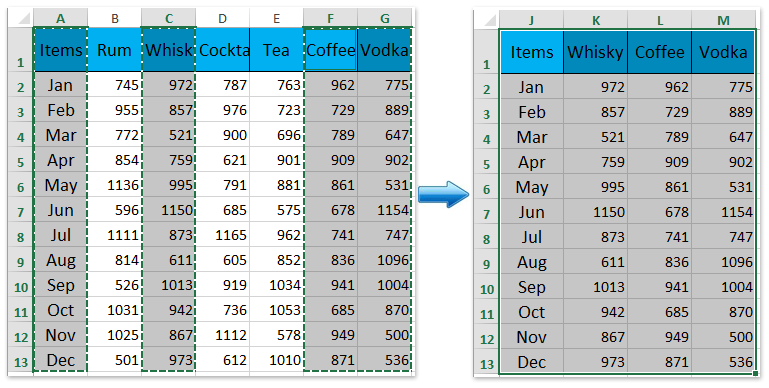Select the Tea header cell
This screenshot has width=769, height=388.
276,50
